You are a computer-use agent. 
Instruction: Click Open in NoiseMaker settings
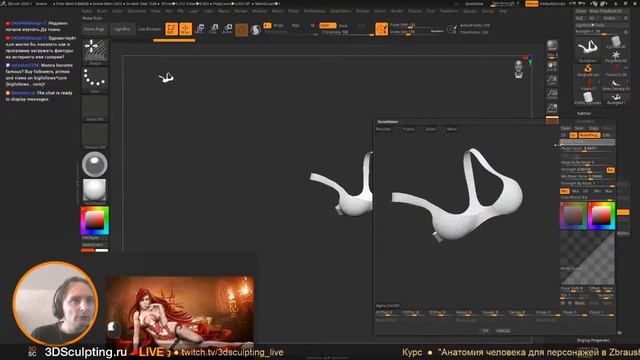[566, 128]
